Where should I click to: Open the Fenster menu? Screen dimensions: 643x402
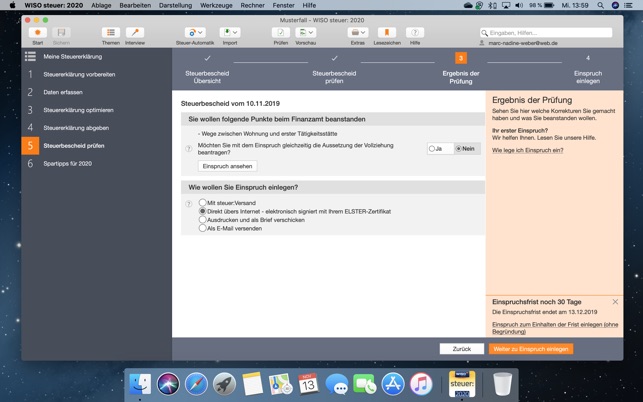283,5
